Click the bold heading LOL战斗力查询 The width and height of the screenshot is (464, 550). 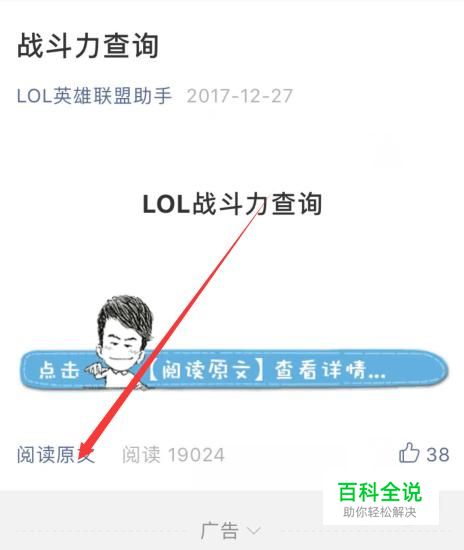232,203
